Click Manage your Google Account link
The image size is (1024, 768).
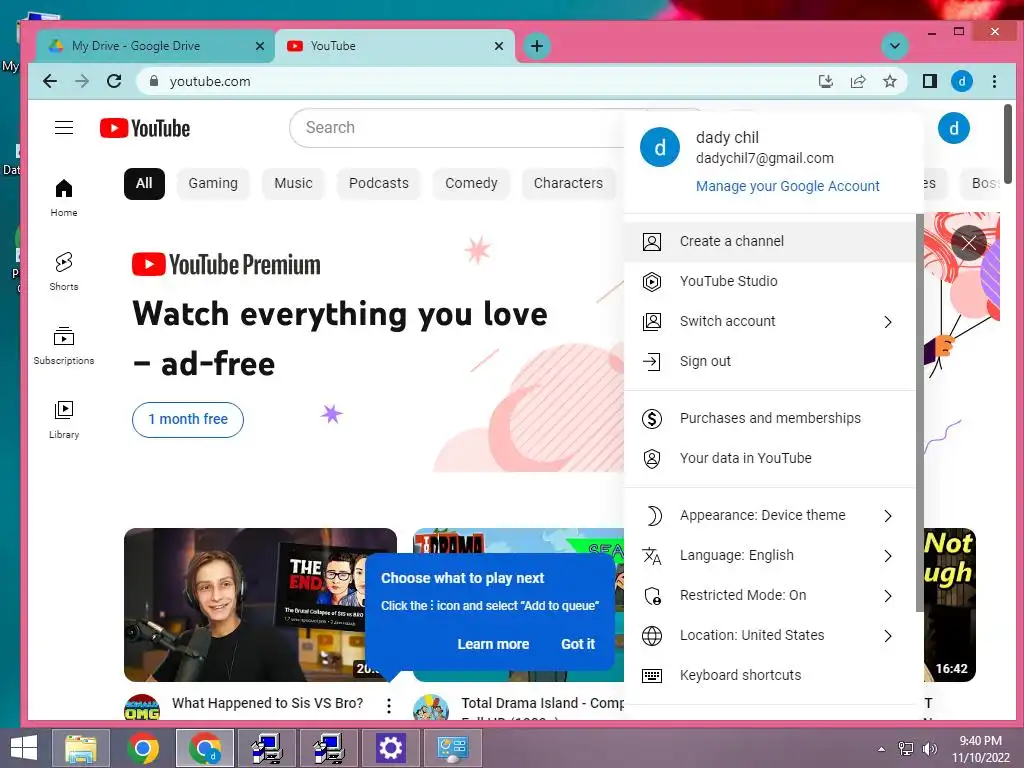[x=788, y=186]
